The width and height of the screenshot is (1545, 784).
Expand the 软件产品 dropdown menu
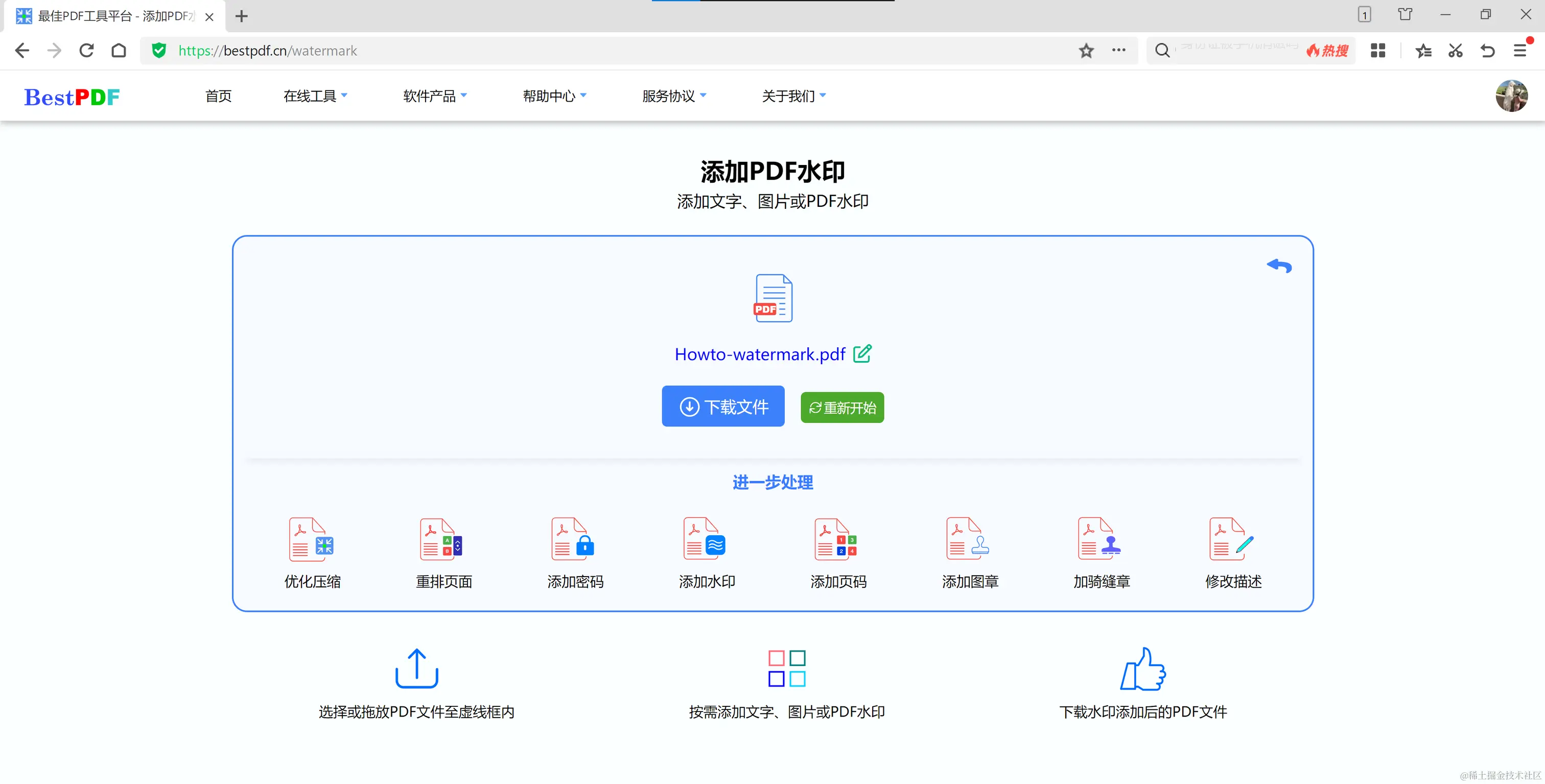click(434, 96)
